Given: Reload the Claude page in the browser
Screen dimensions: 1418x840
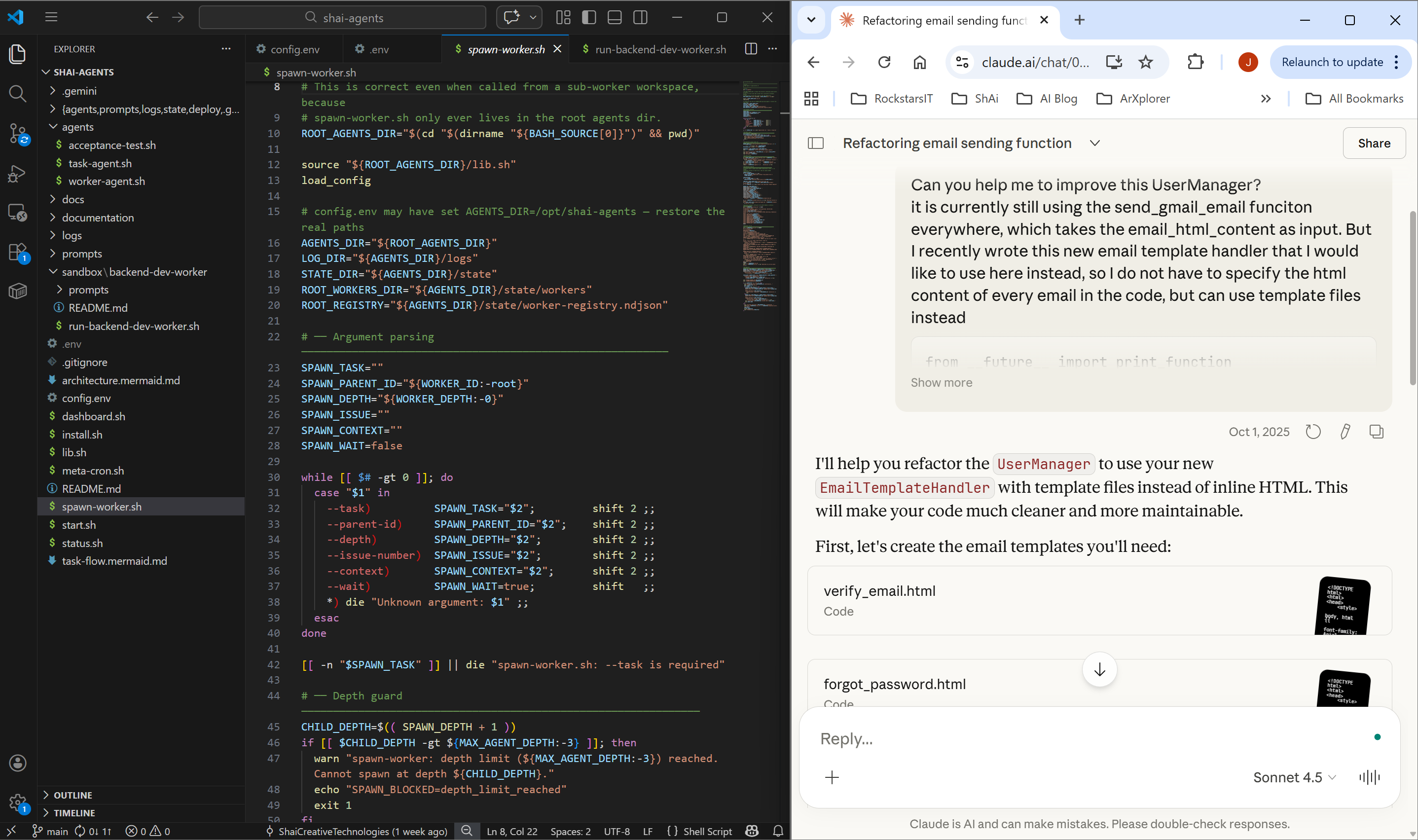Looking at the screenshot, I should coord(884,62).
